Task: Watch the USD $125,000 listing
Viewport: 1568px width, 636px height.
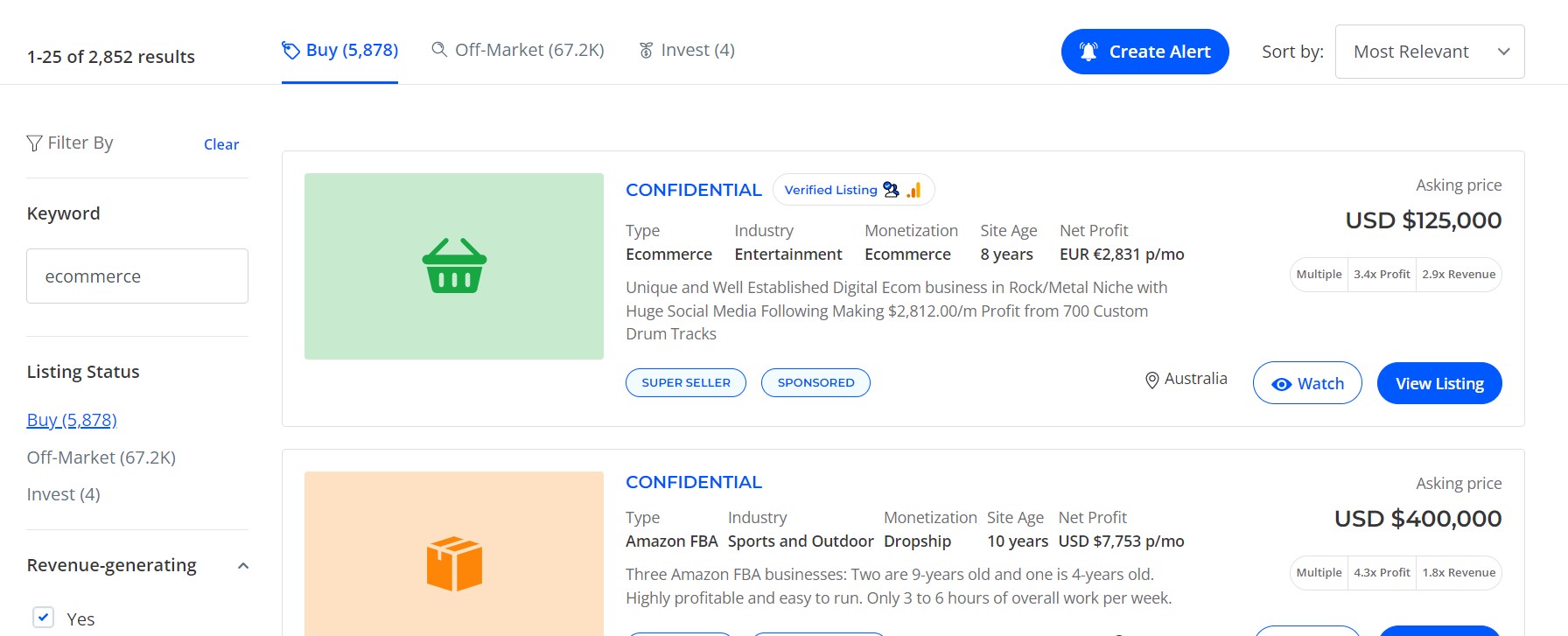Action: point(1307,383)
